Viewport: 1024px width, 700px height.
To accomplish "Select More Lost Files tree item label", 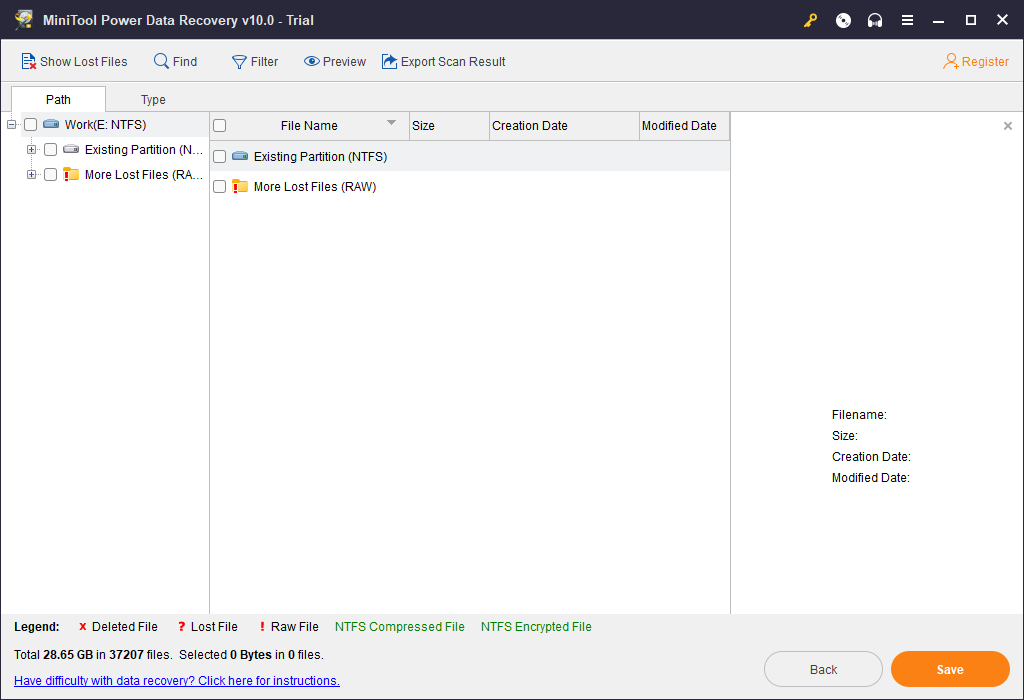I will (144, 174).
